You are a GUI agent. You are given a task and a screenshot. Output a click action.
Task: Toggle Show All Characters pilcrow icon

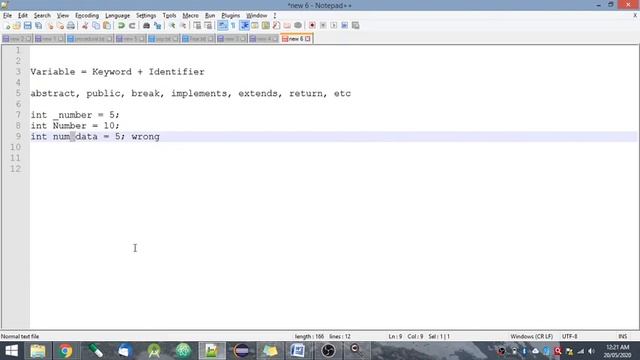(233, 26)
